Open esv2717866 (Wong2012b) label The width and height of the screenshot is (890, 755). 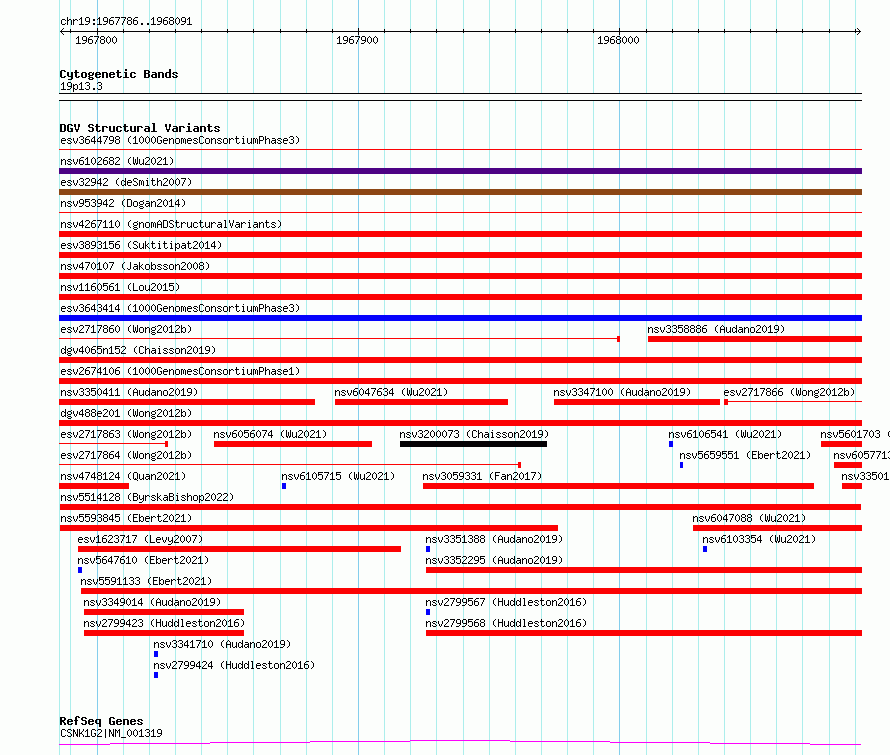point(789,392)
